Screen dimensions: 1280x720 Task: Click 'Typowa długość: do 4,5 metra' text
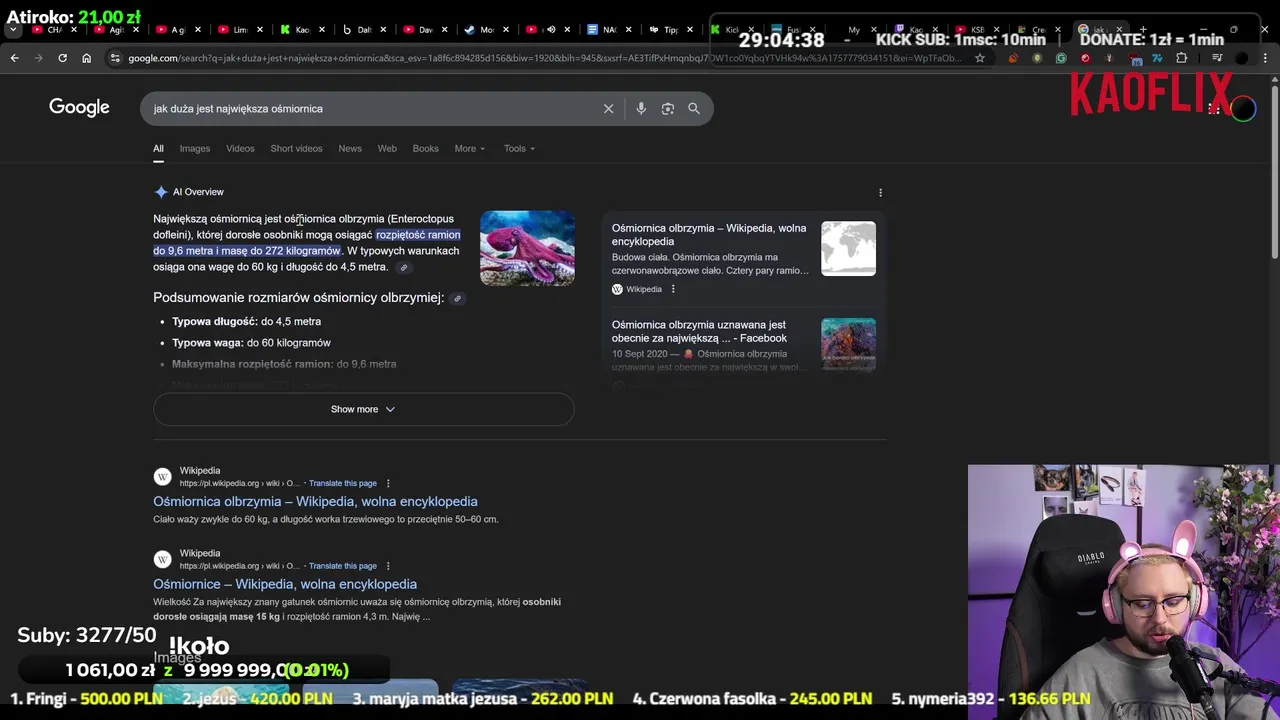click(x=246, y=322)
